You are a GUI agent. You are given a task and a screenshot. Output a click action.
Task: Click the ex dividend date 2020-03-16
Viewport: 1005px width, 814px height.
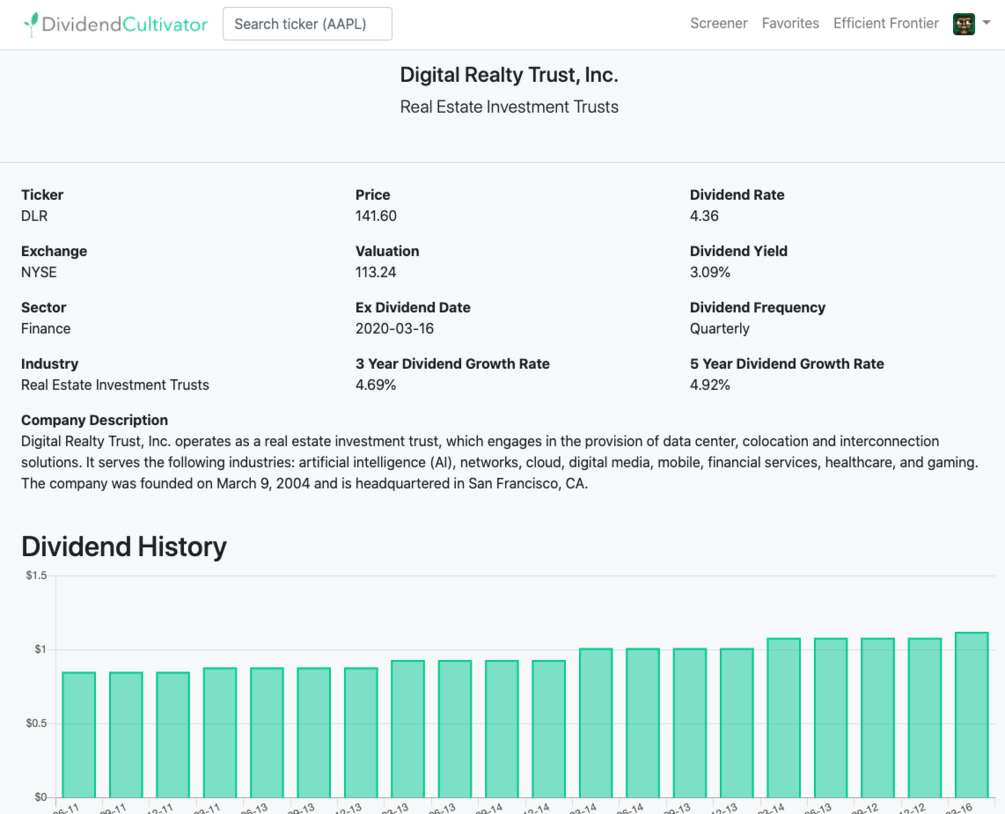(395, 329)
